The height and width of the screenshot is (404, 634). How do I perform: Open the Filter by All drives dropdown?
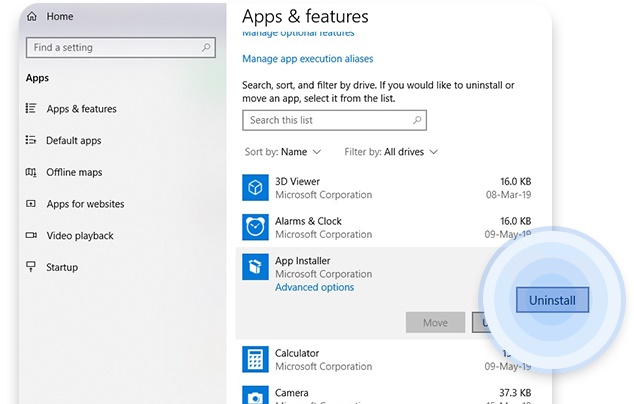391,152
